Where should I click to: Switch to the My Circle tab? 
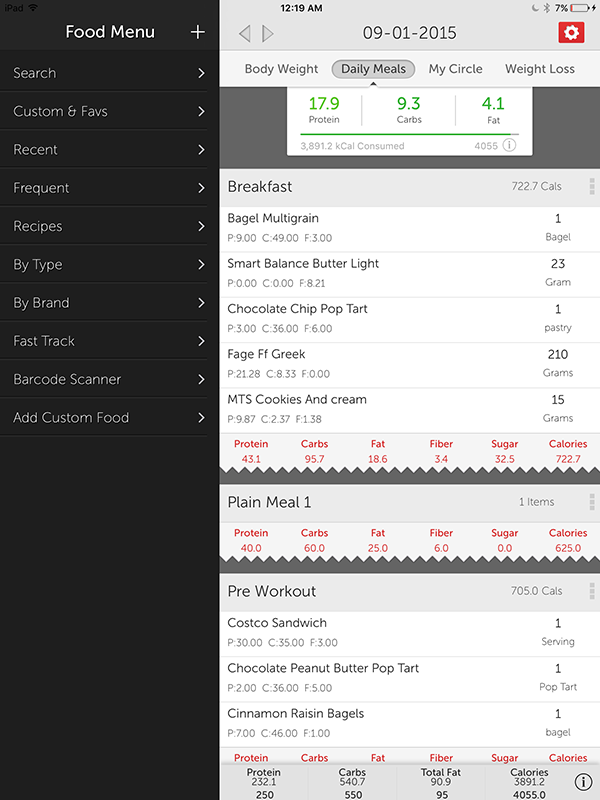click(x=455, y=69)
